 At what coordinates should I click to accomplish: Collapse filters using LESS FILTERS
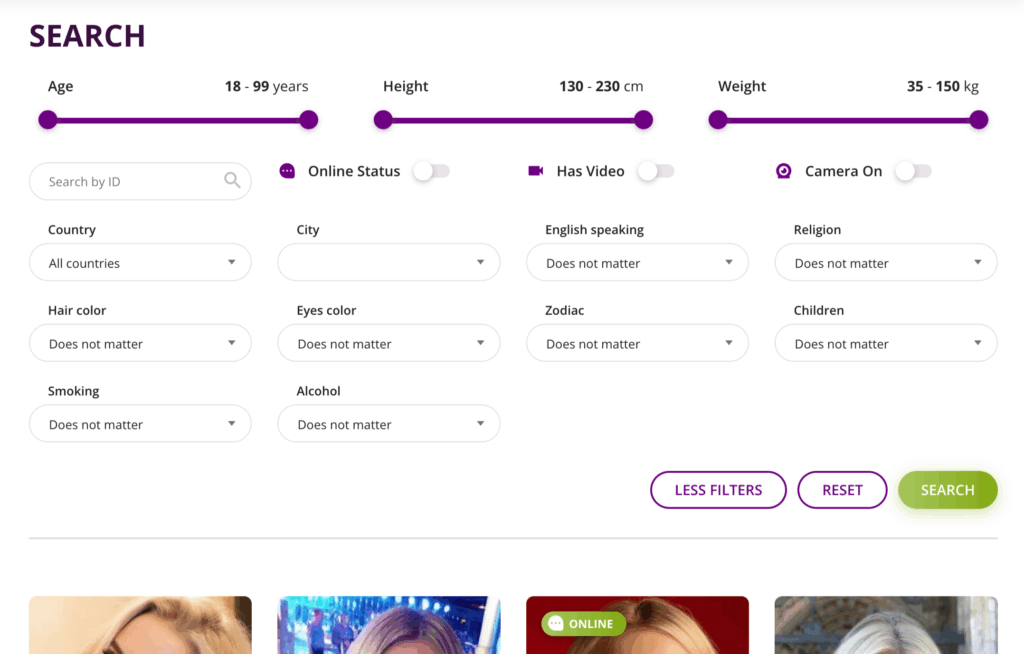718,490
